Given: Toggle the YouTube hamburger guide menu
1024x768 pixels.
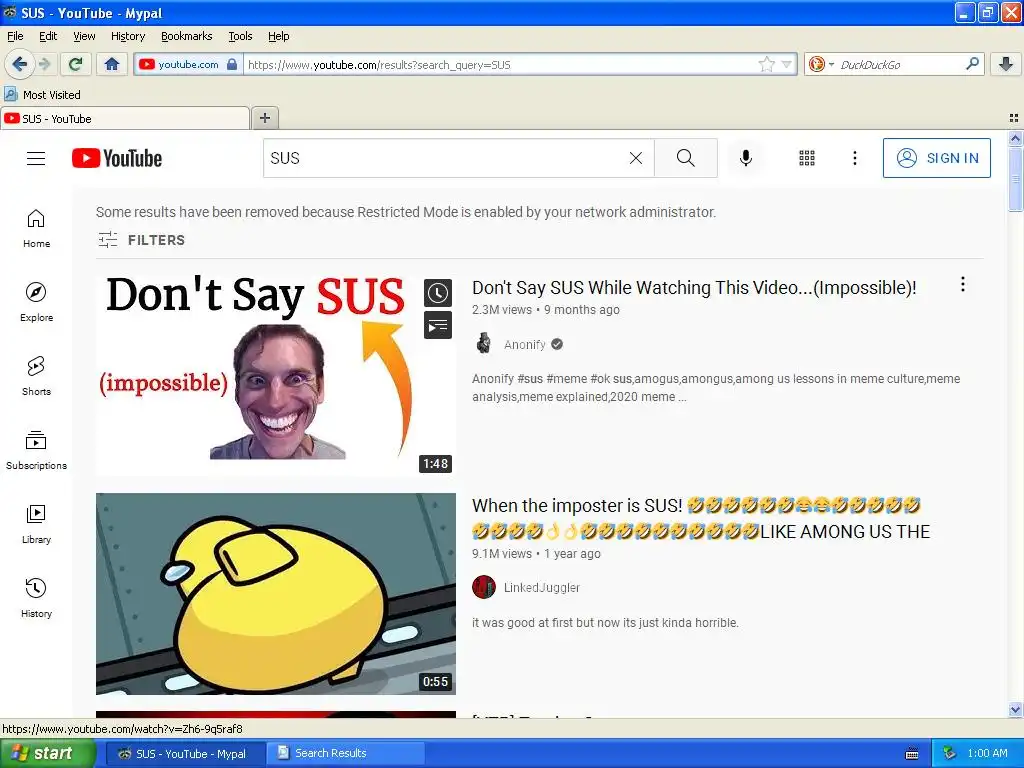Looking at the screenshot, I should pos(36,158).
